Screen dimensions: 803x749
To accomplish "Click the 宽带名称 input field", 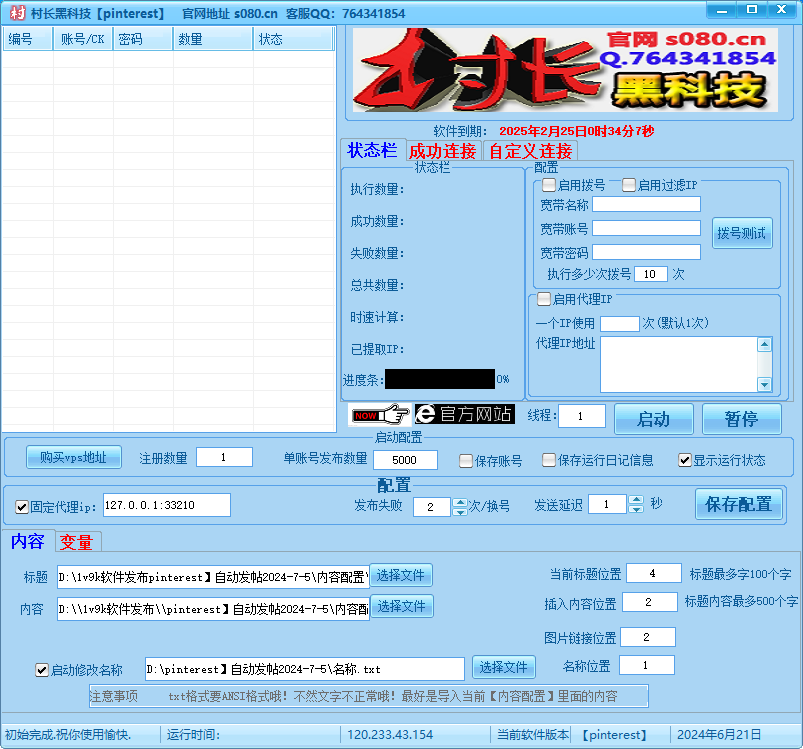I will 646,204.
